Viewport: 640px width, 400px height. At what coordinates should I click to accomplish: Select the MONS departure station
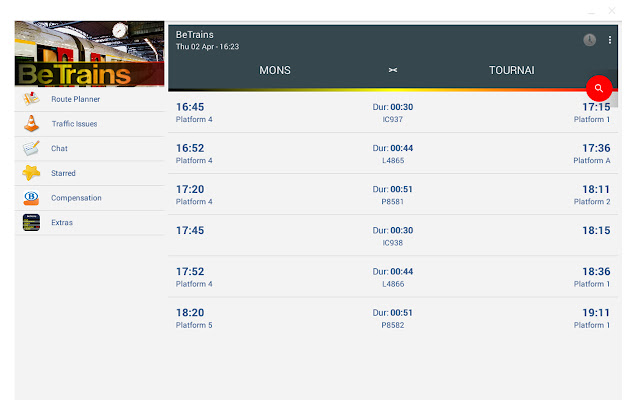tap(275, 71)
